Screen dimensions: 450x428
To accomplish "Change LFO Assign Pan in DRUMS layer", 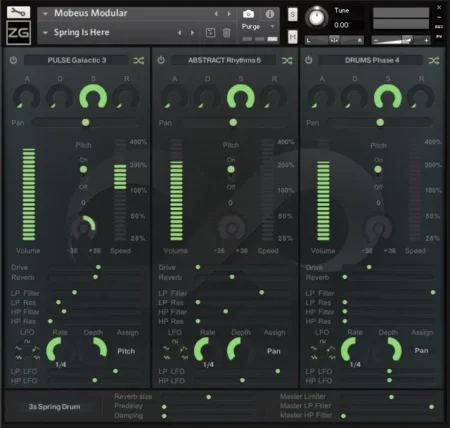I will click(x=421, y=350).
